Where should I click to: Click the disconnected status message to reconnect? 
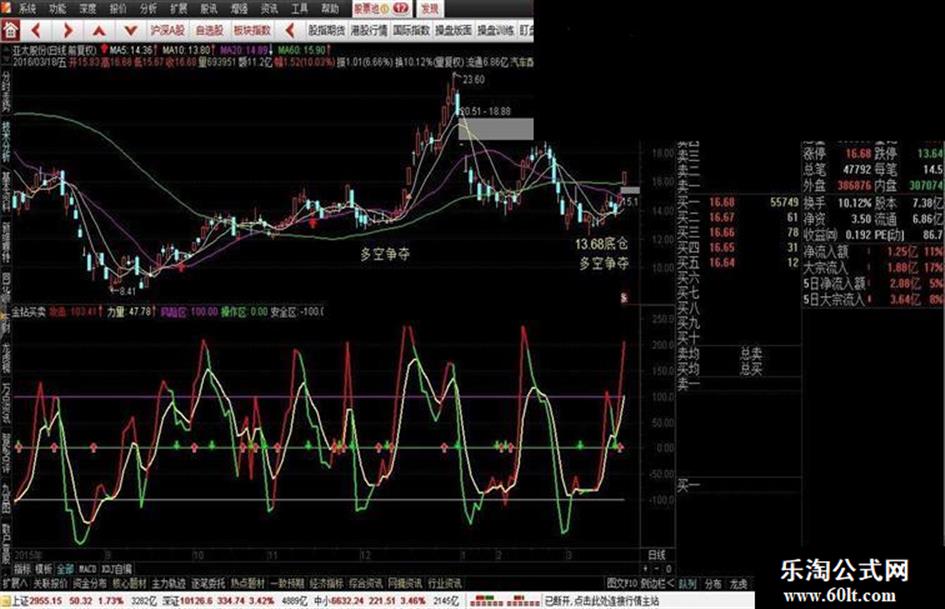pos(601,601)
